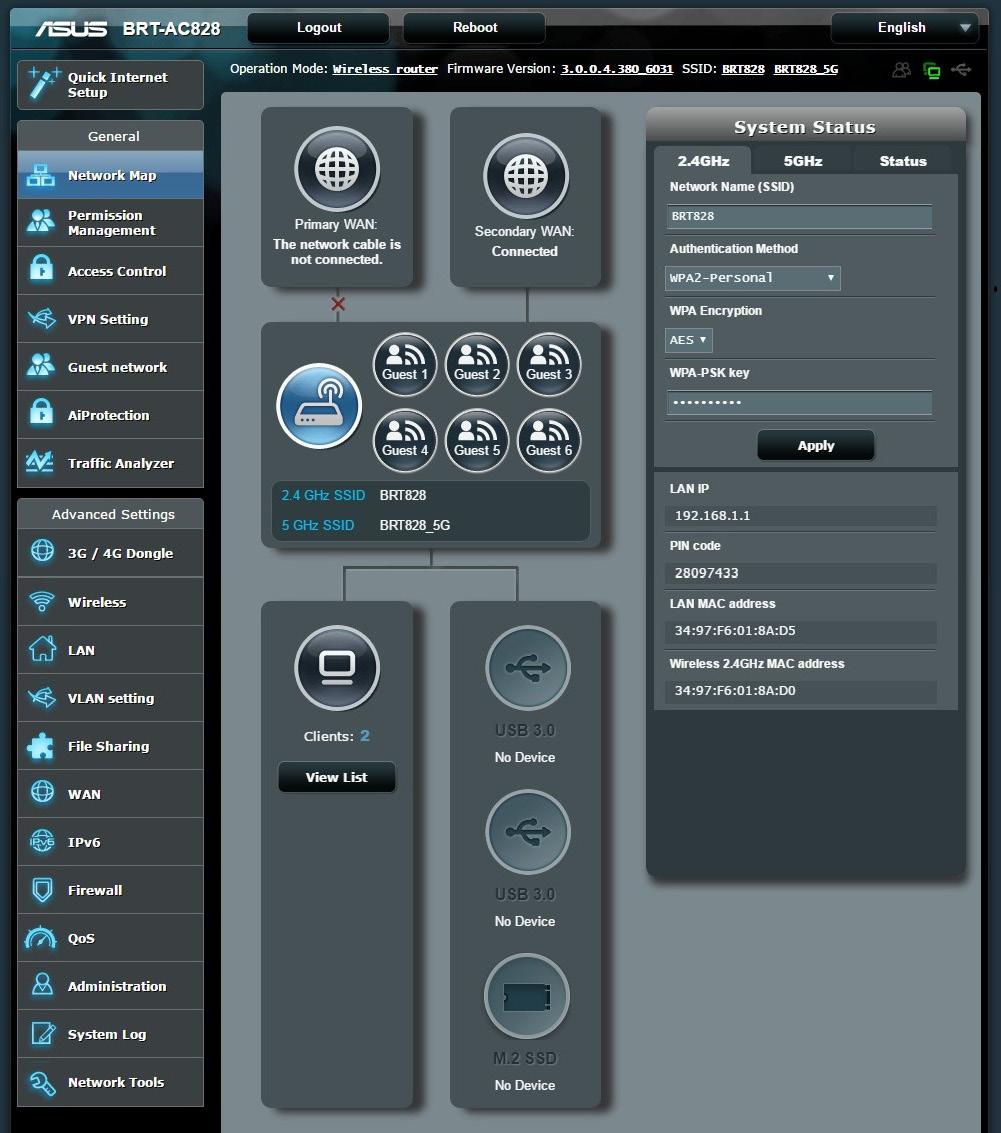The width and height of the screenshot is (1001, 1133).
Task: Open Guest 4 network icon
Action: tap(405, 440)
